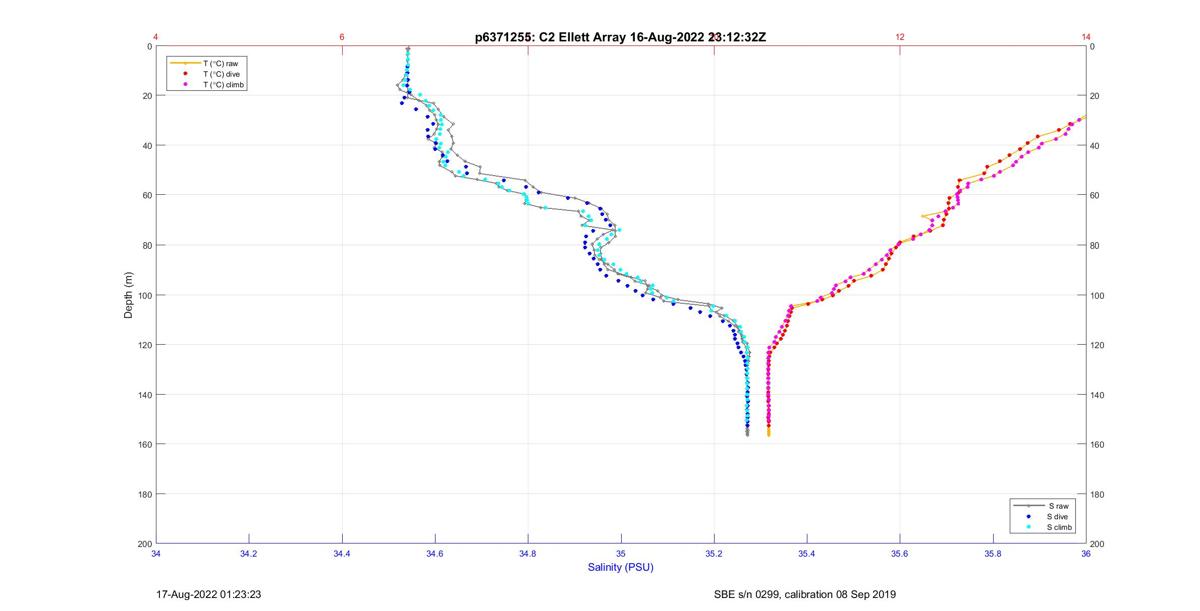1200x611 pixels.
Task: Click the 34.8 salinity tick label
Action: (527, 553)
